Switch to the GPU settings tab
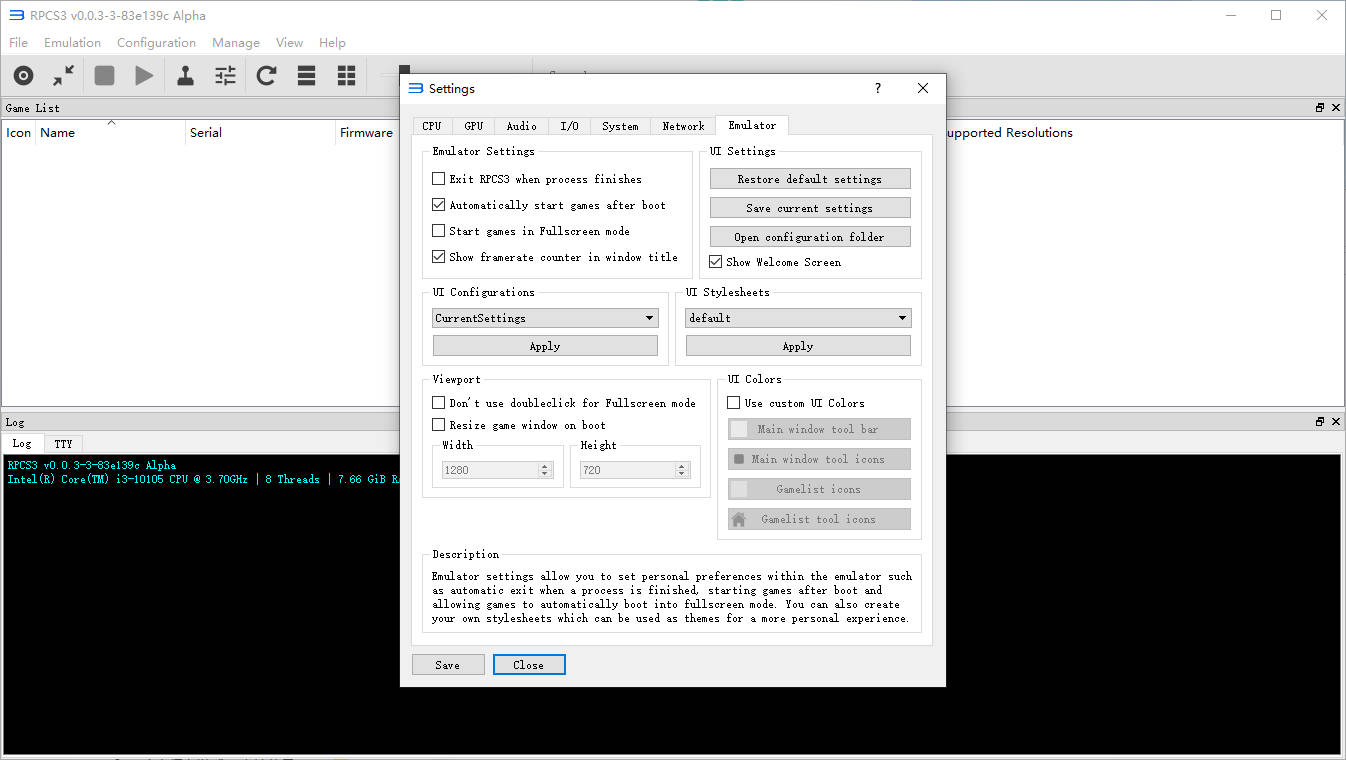This screenshot has width=1346, height=760. tap(473, 126)
